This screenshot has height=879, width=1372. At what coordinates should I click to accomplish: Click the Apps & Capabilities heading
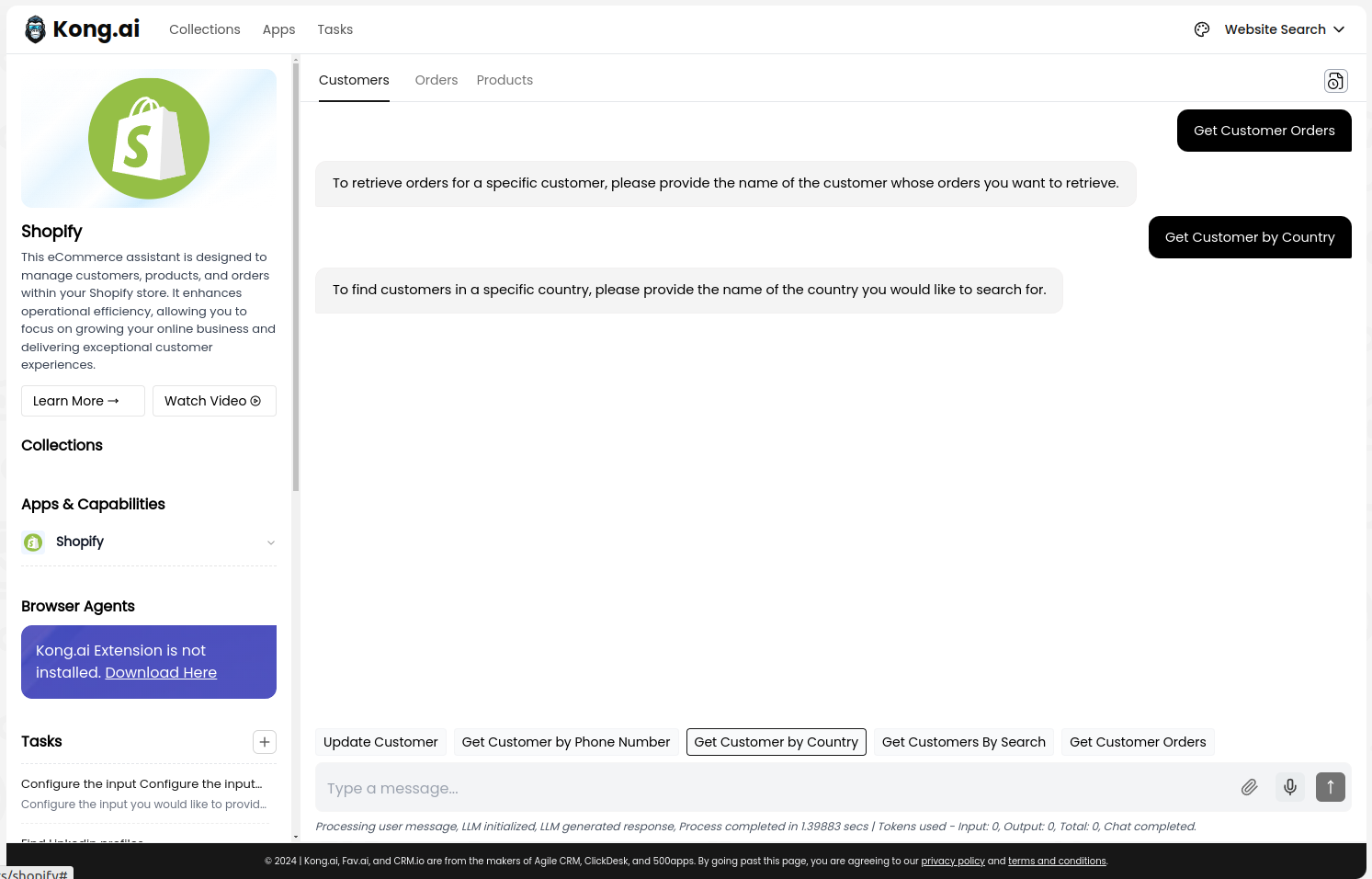(93, 504)
